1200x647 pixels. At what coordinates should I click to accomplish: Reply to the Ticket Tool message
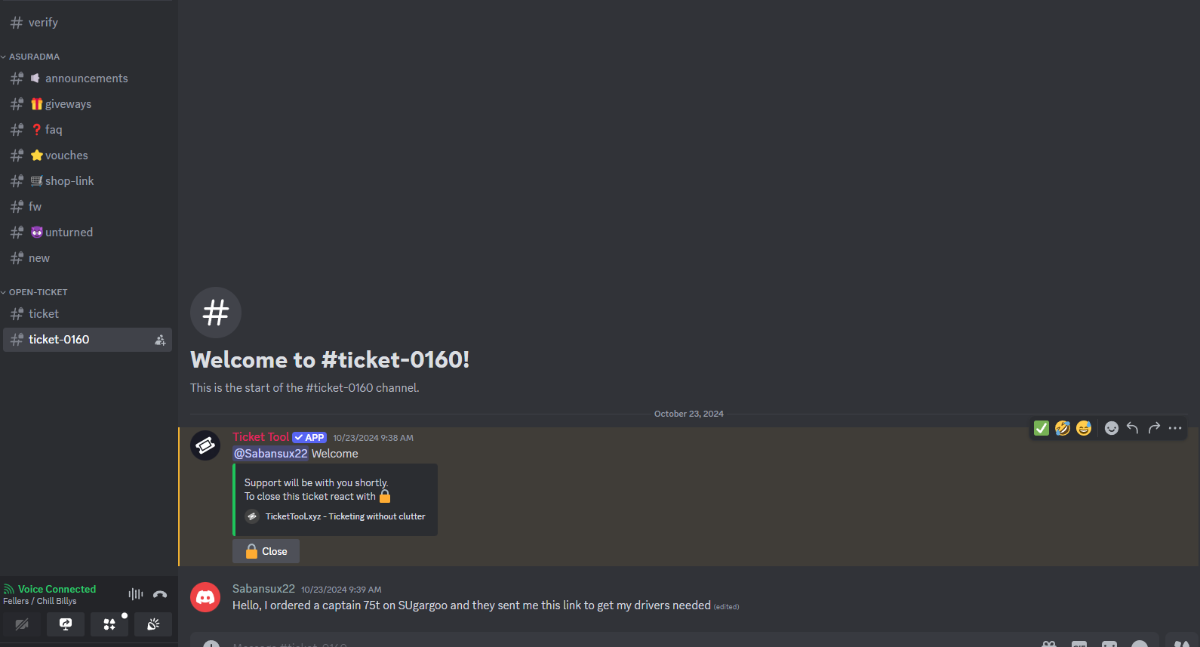tap(1132, 428)
